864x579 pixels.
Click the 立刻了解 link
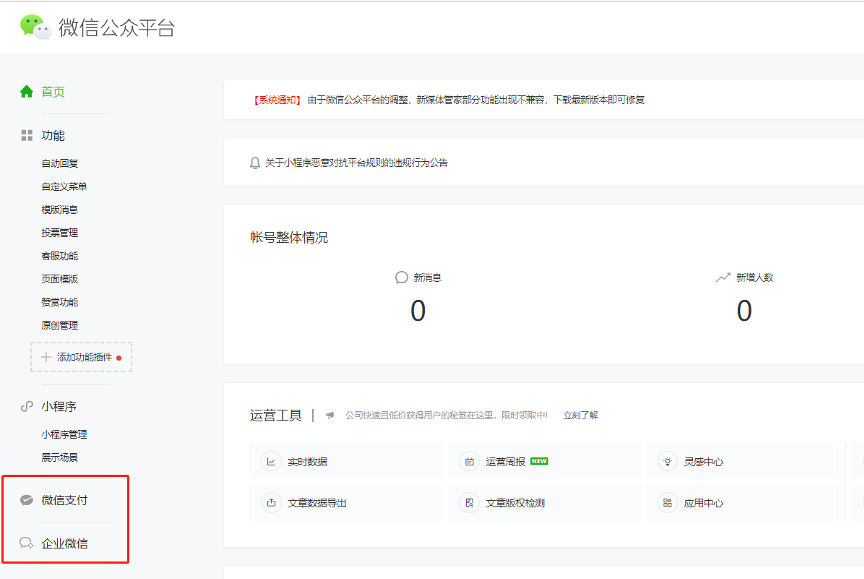(581, 415)
